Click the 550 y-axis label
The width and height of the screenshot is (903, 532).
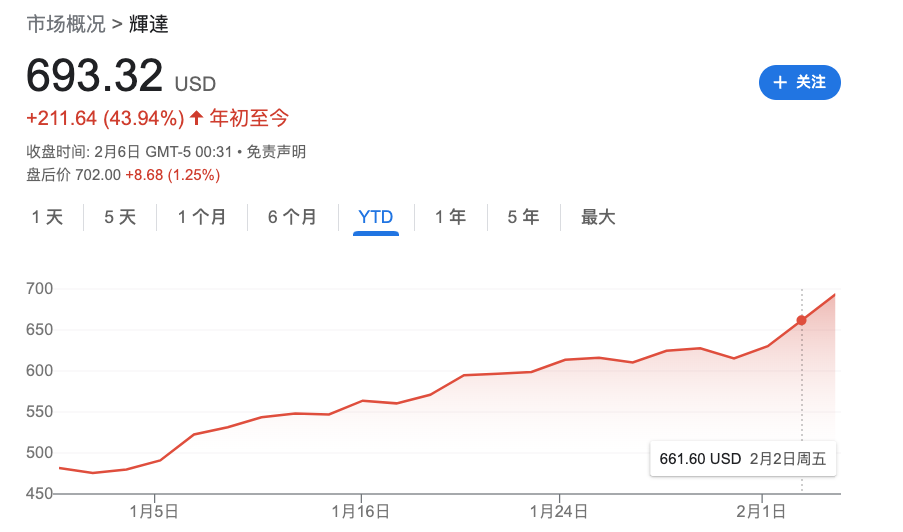point(39,412)
